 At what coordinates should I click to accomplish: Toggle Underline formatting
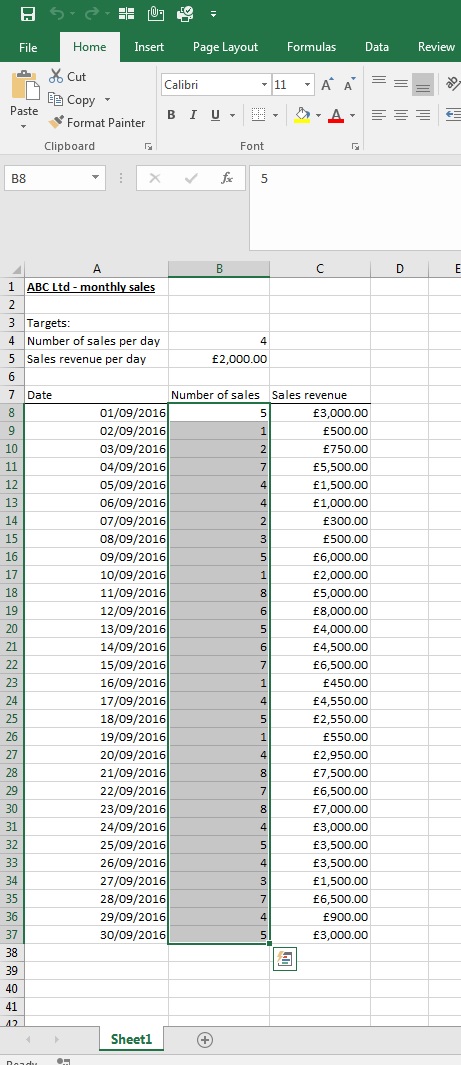click(215, 115)
